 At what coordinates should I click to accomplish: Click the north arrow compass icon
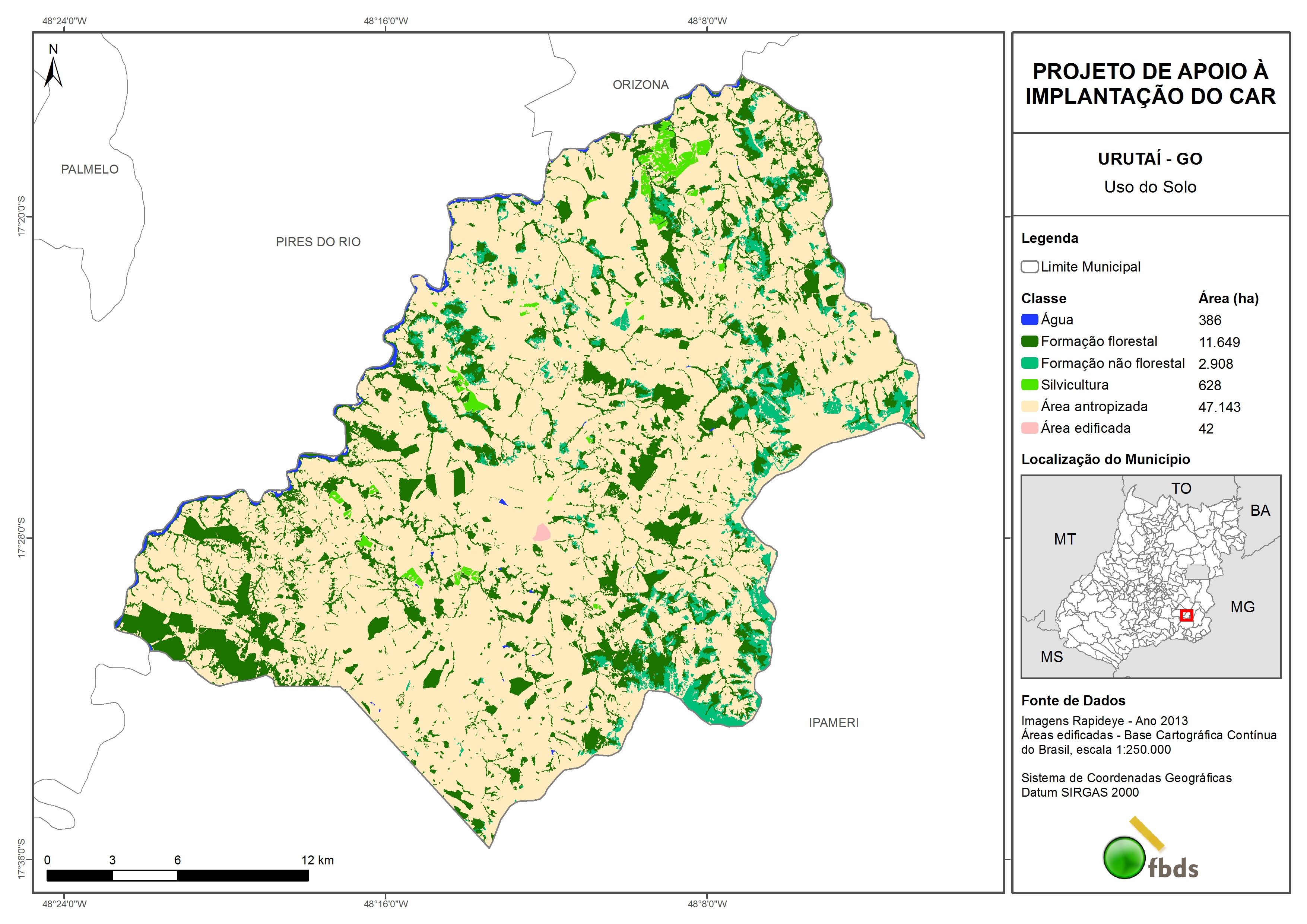tap(53, 69)
